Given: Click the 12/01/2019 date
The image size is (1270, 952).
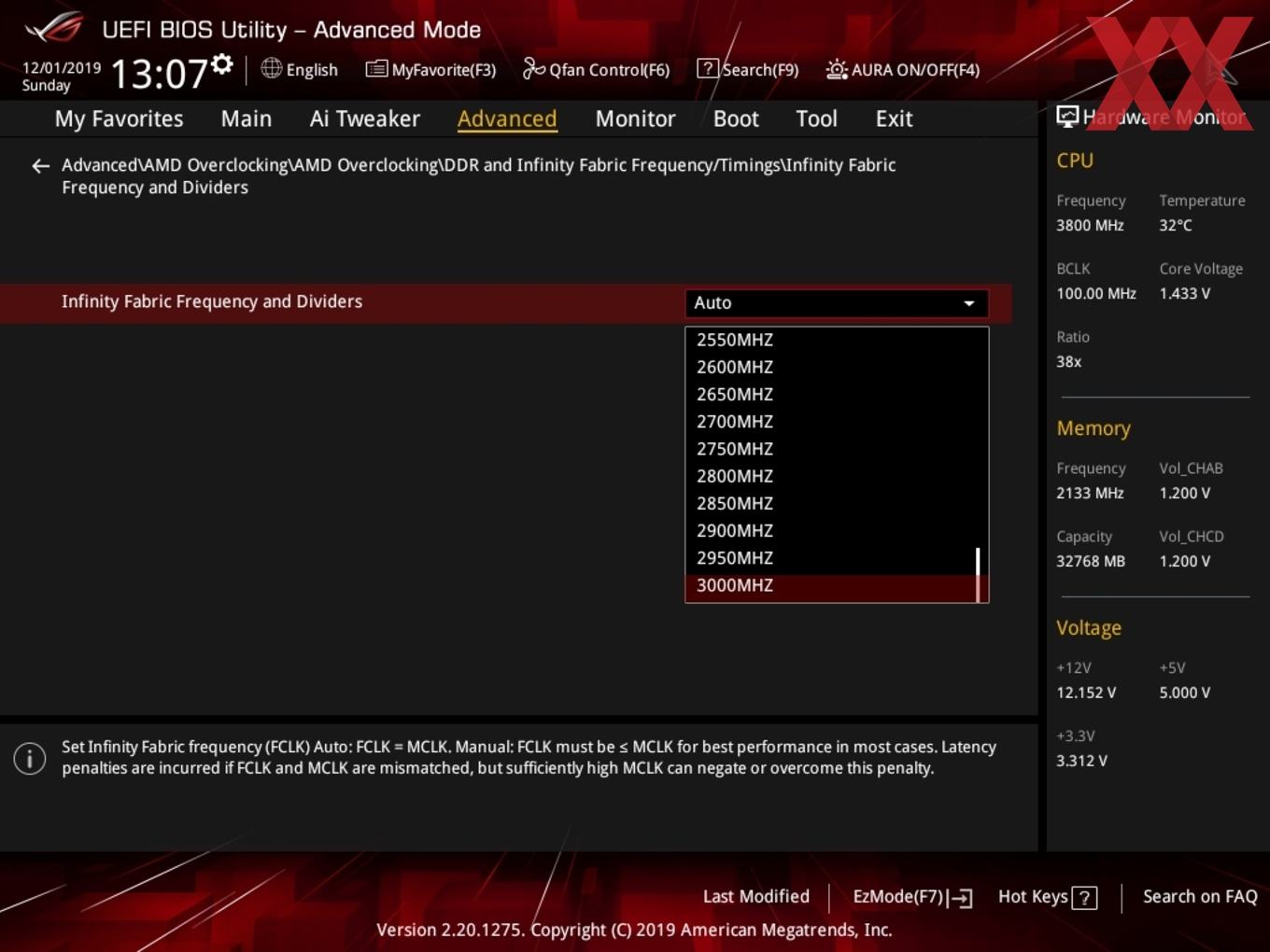Looking at the screenshot, I should tap(62, 68).
